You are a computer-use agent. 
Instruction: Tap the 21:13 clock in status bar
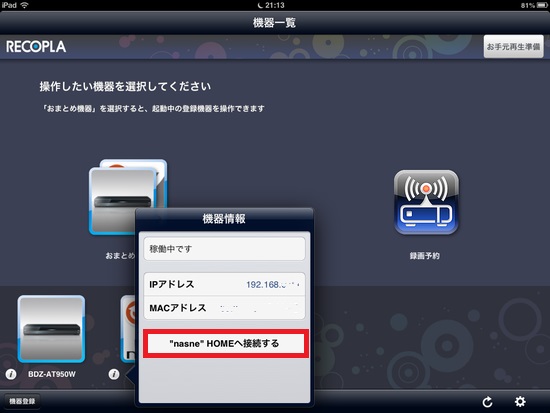(275, 5)
